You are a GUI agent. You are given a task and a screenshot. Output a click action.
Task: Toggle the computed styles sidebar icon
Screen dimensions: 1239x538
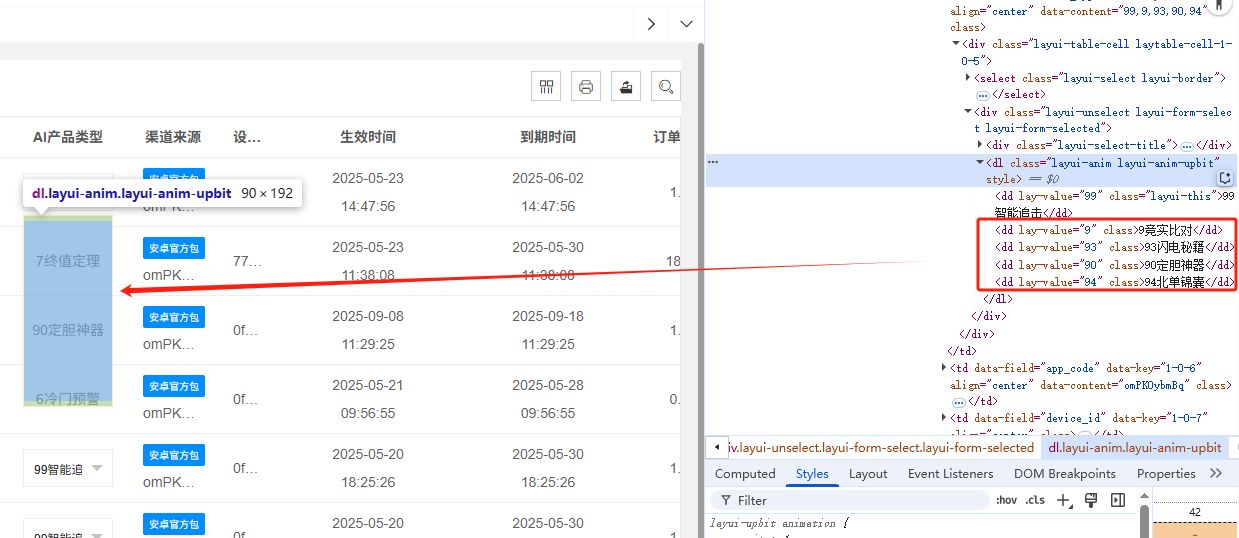click(1118, 500)
